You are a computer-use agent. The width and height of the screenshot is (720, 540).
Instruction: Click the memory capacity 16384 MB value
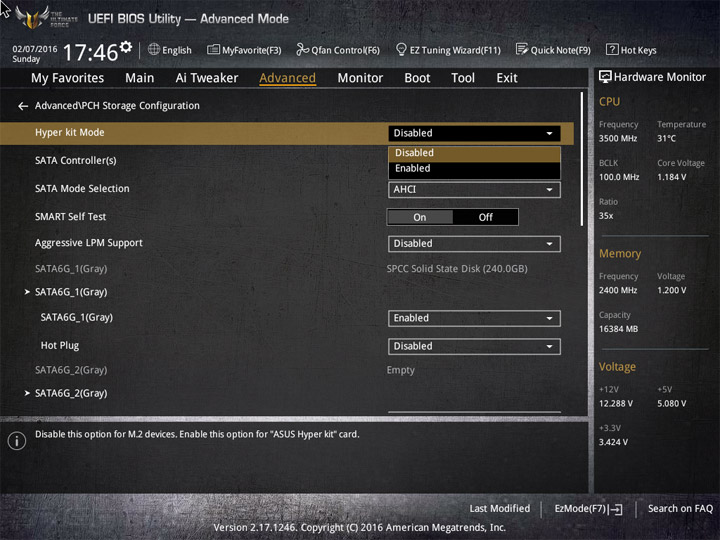tap(618, 329)
